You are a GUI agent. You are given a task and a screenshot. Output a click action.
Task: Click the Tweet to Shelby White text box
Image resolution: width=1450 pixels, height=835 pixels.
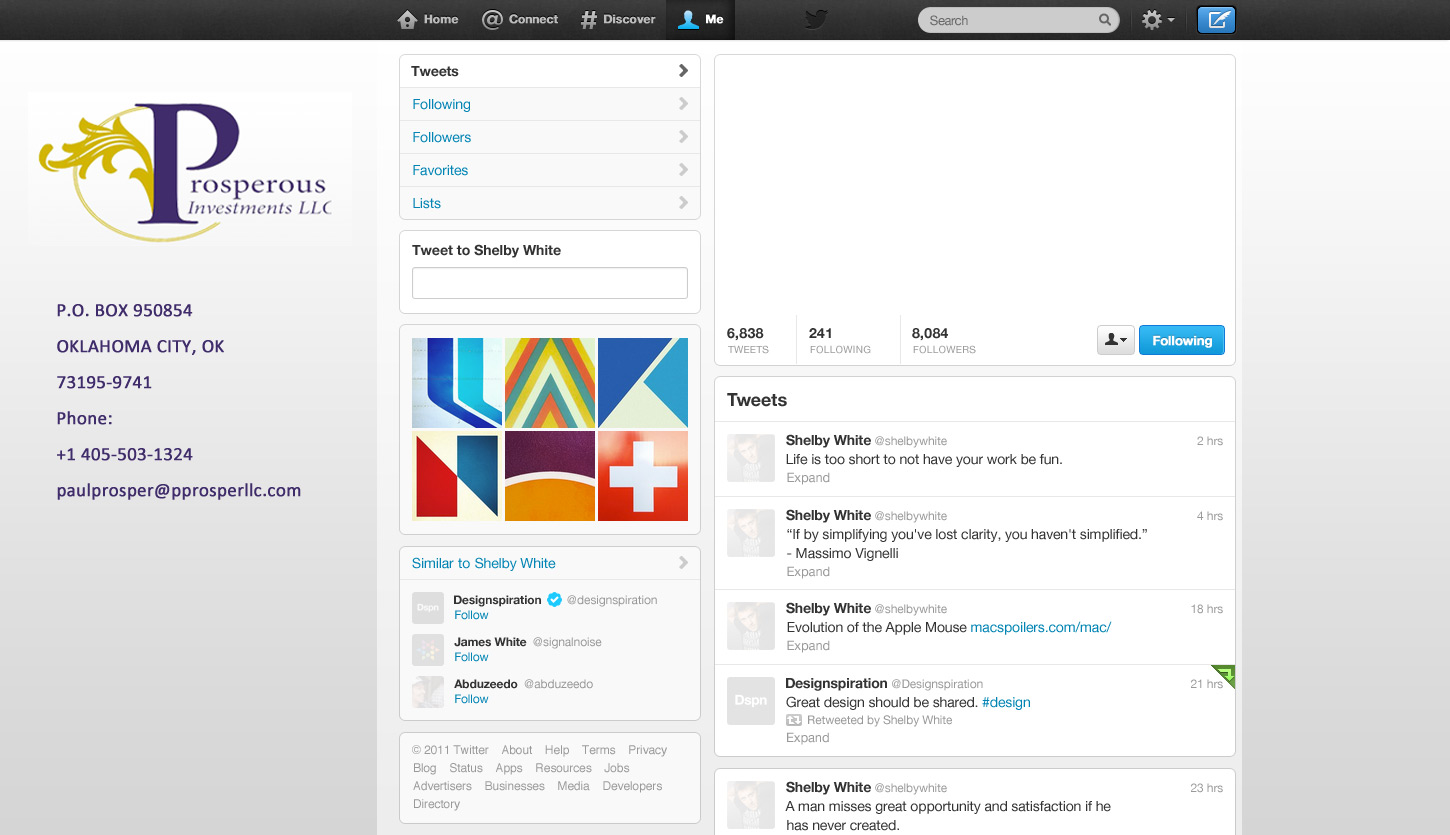coord(550,283)
